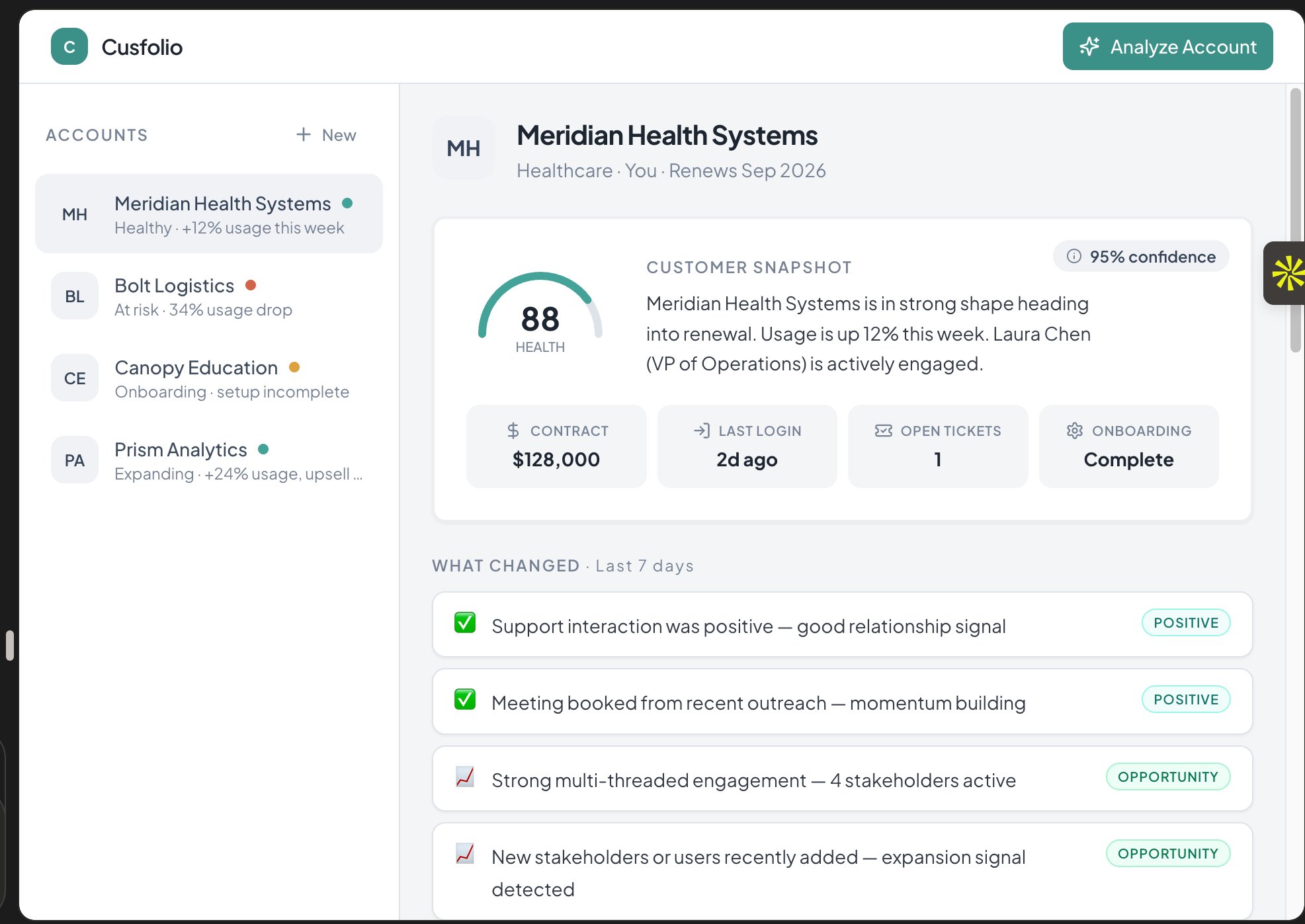Click the gear icon on Onboarding tile
This screenshot has width=1305, height=924.
click(1075, 431)
